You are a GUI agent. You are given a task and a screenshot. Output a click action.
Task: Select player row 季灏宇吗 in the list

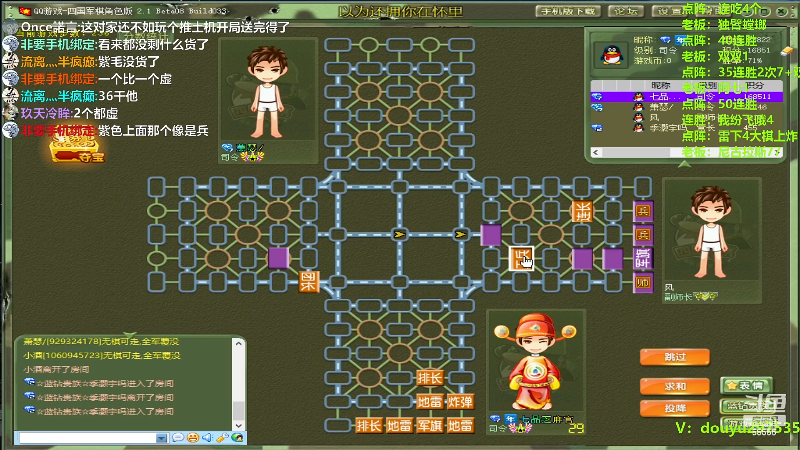click(x=687, y=128)
